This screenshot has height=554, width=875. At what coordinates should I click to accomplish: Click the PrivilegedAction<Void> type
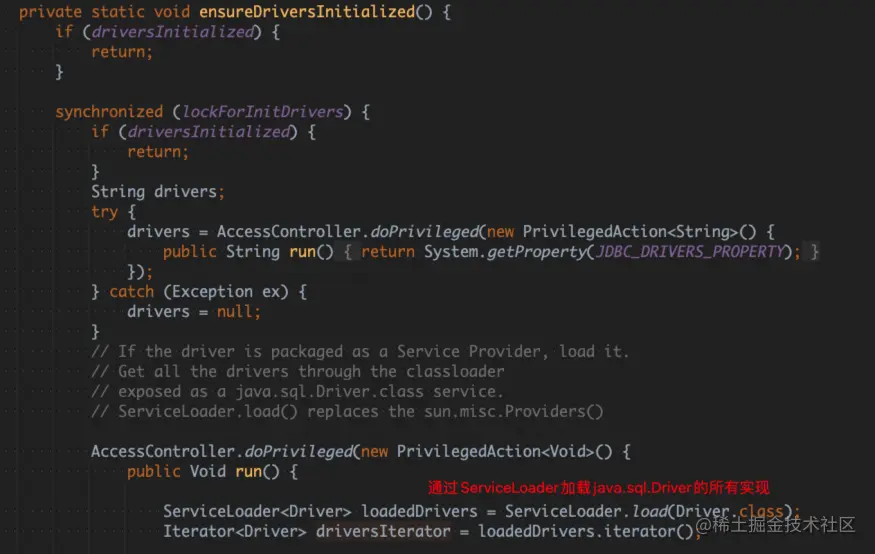tap(496, 451)
